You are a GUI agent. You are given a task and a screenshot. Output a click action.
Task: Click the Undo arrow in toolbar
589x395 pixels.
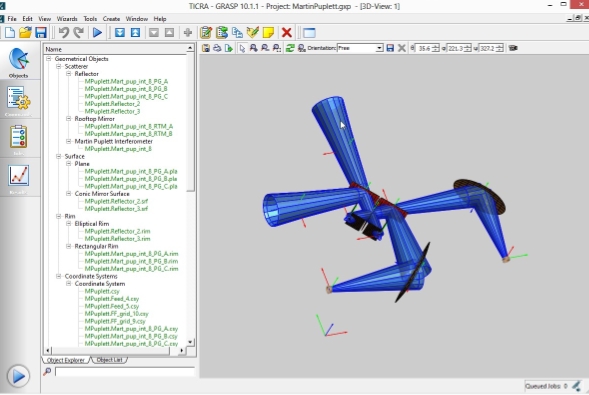pyautogui.click(x=63, y=33)
